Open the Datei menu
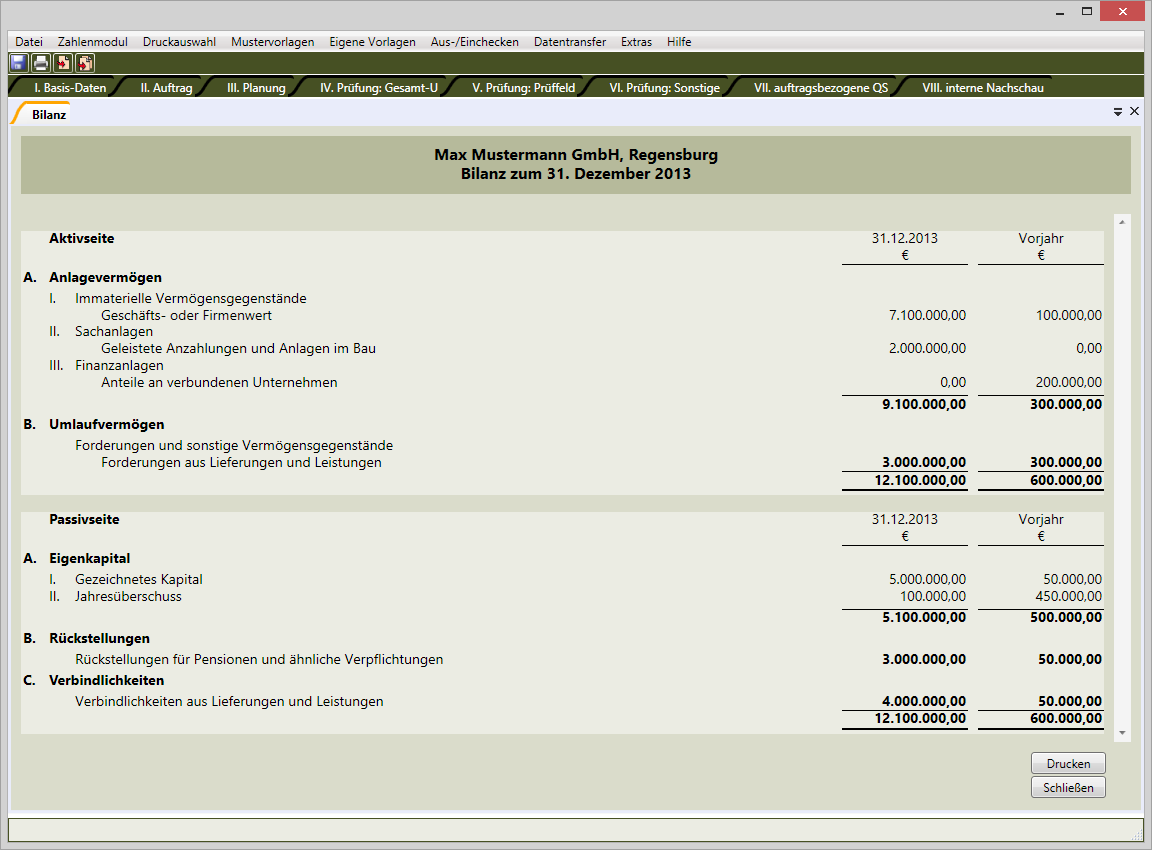1152x850 pixels. tap(29, 42)
